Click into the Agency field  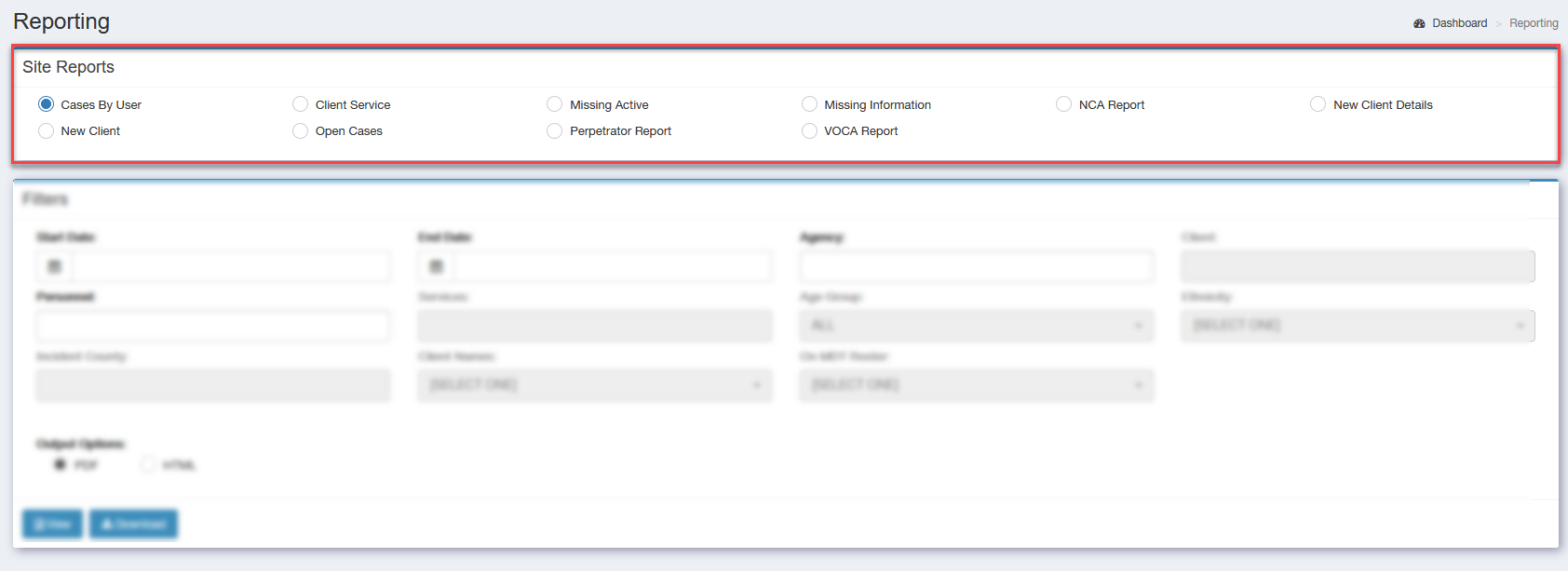click(x=976, y=266)
